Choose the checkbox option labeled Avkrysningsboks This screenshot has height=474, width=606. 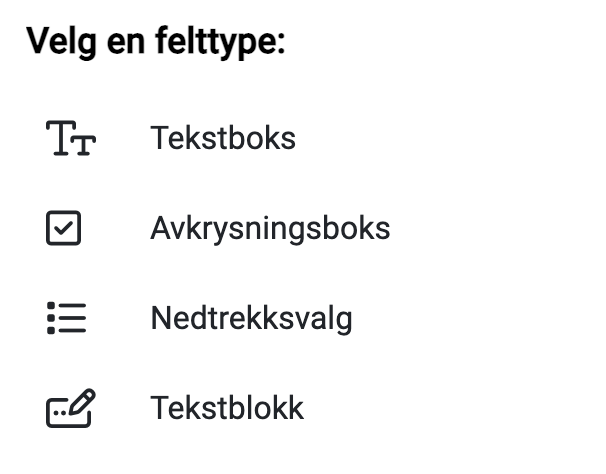tap(270, 228)
